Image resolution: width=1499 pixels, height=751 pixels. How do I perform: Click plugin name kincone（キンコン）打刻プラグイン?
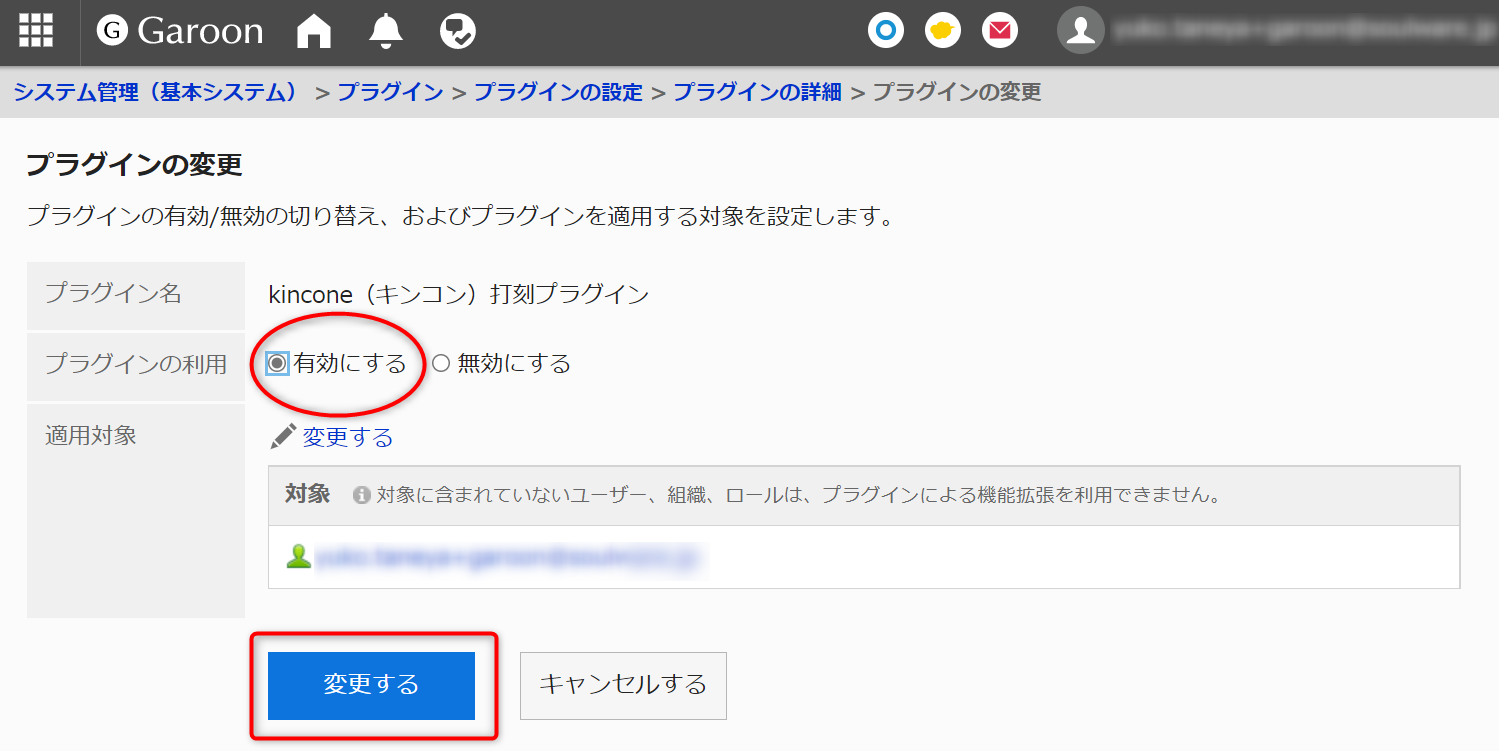[459, 294]
